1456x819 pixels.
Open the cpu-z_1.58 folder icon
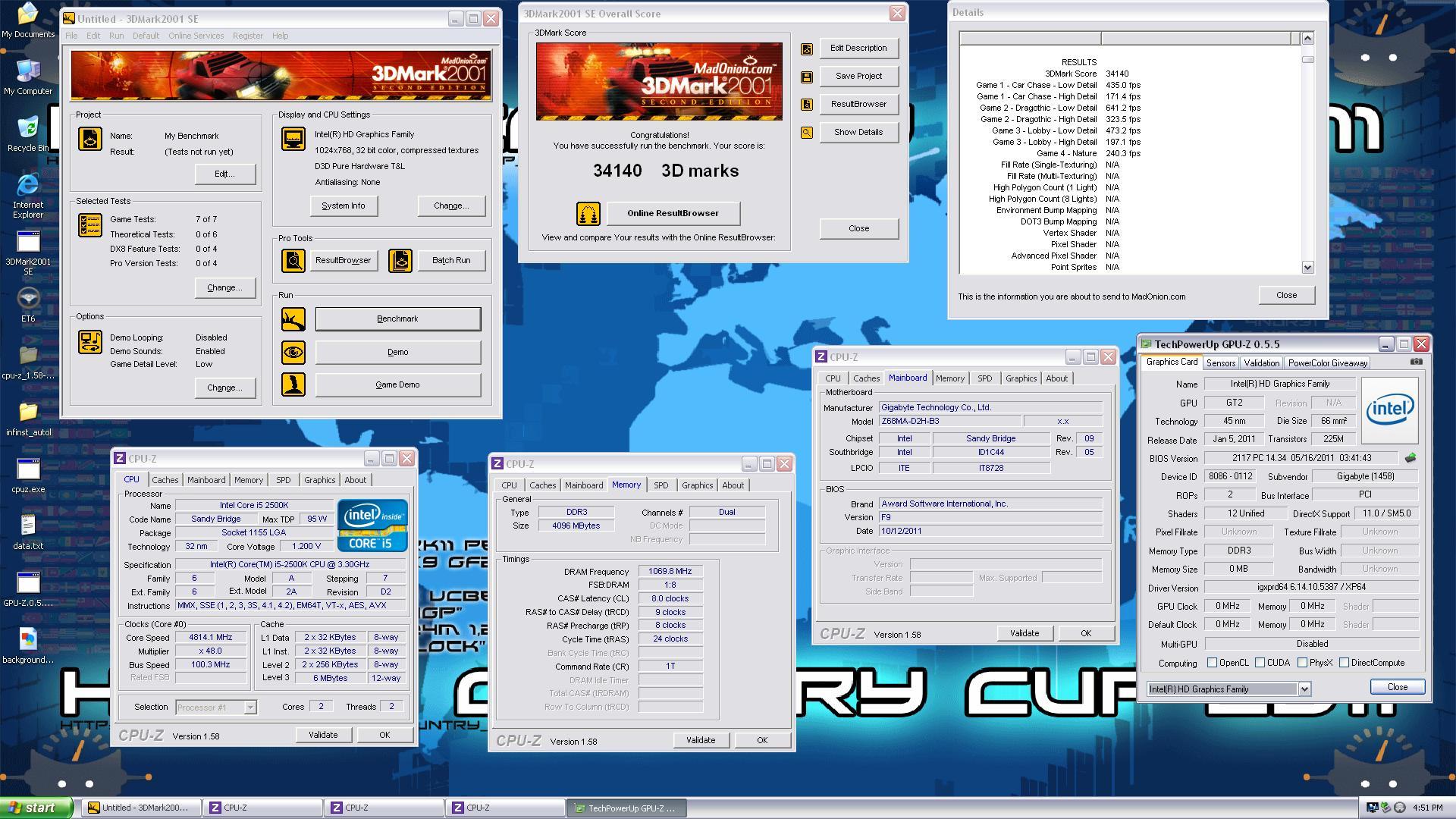(x=28, y=362)
